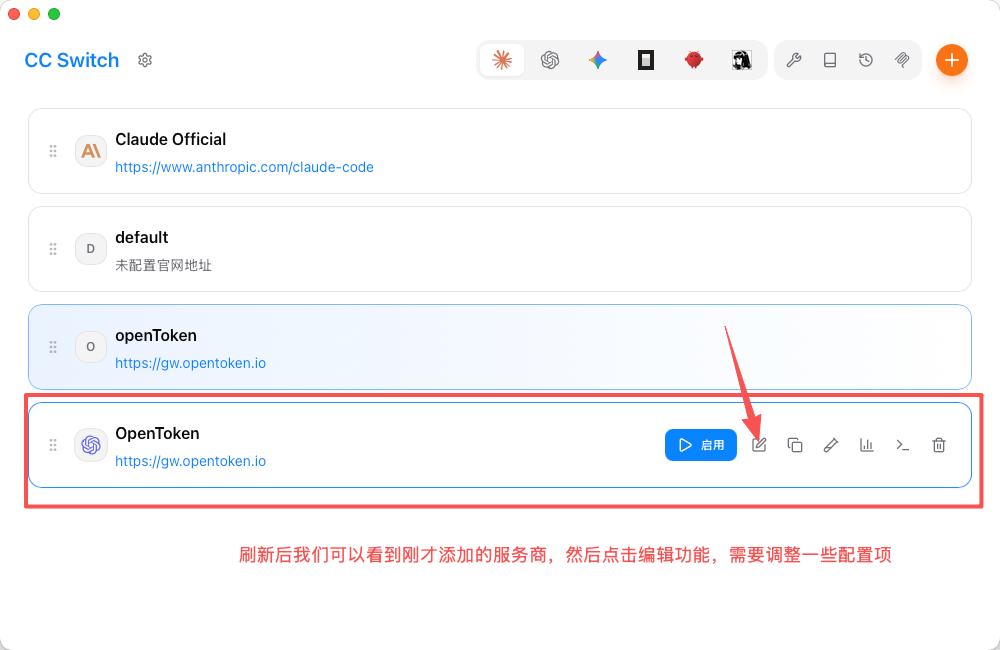Minimize the CC Switch window
The width and height of the screenshot is (1000, 650).
(34, 14)
